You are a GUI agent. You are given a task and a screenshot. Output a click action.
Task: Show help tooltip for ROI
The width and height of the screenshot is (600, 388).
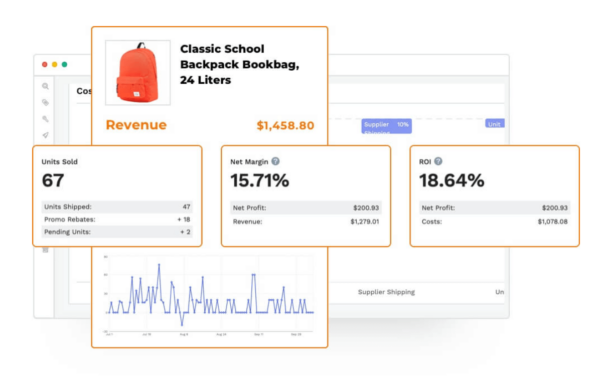[x=439, y=161]
